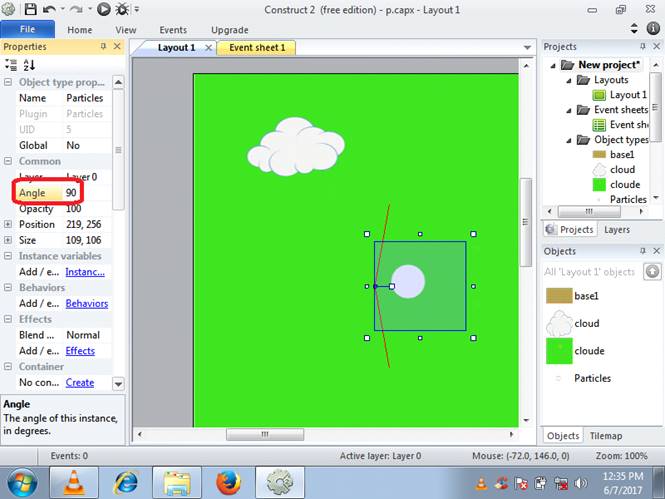Open VLC from the taskbar
665x499 pixels.
pos(74,482)
